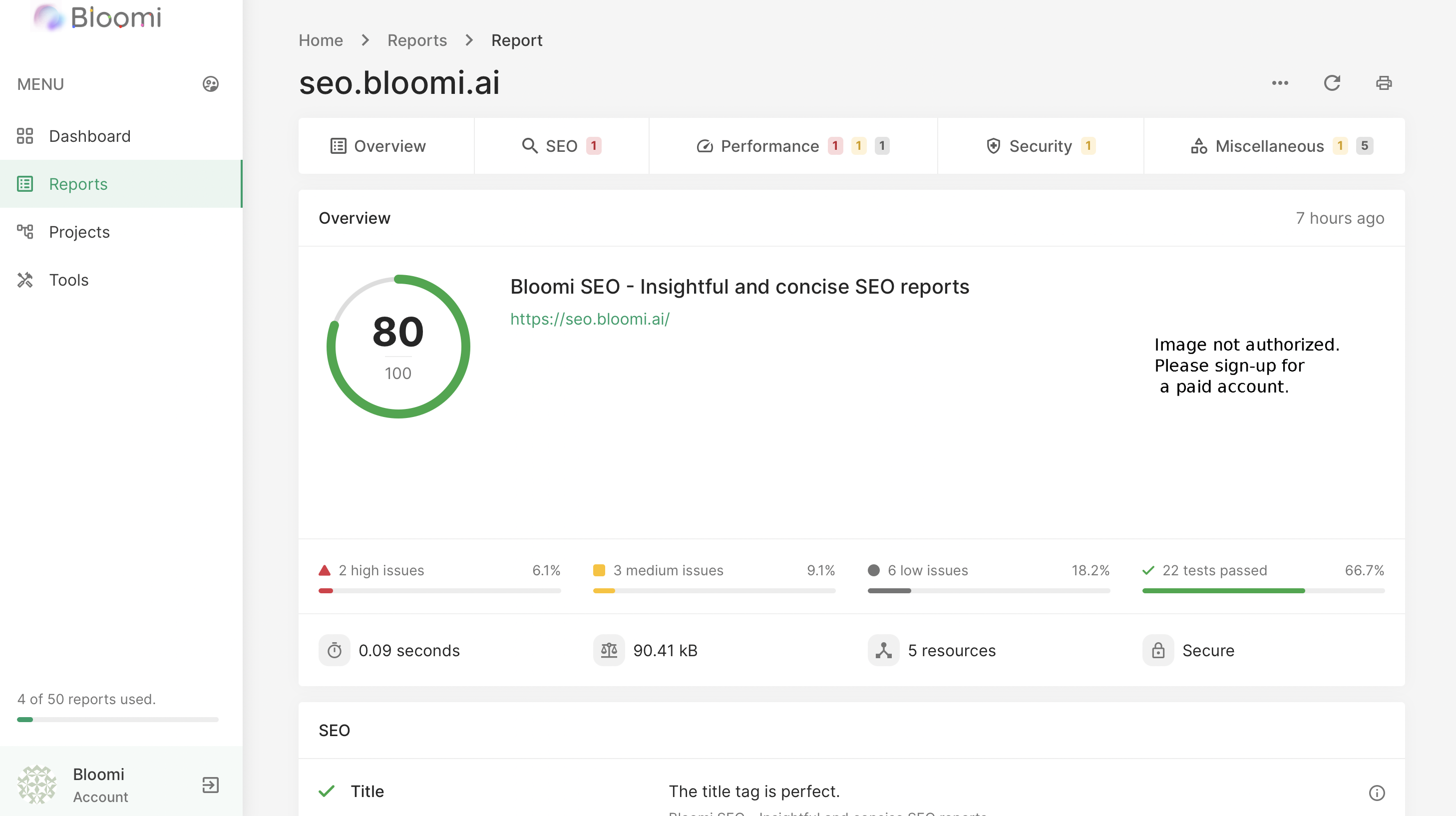Log out with the exit icon

210,785
